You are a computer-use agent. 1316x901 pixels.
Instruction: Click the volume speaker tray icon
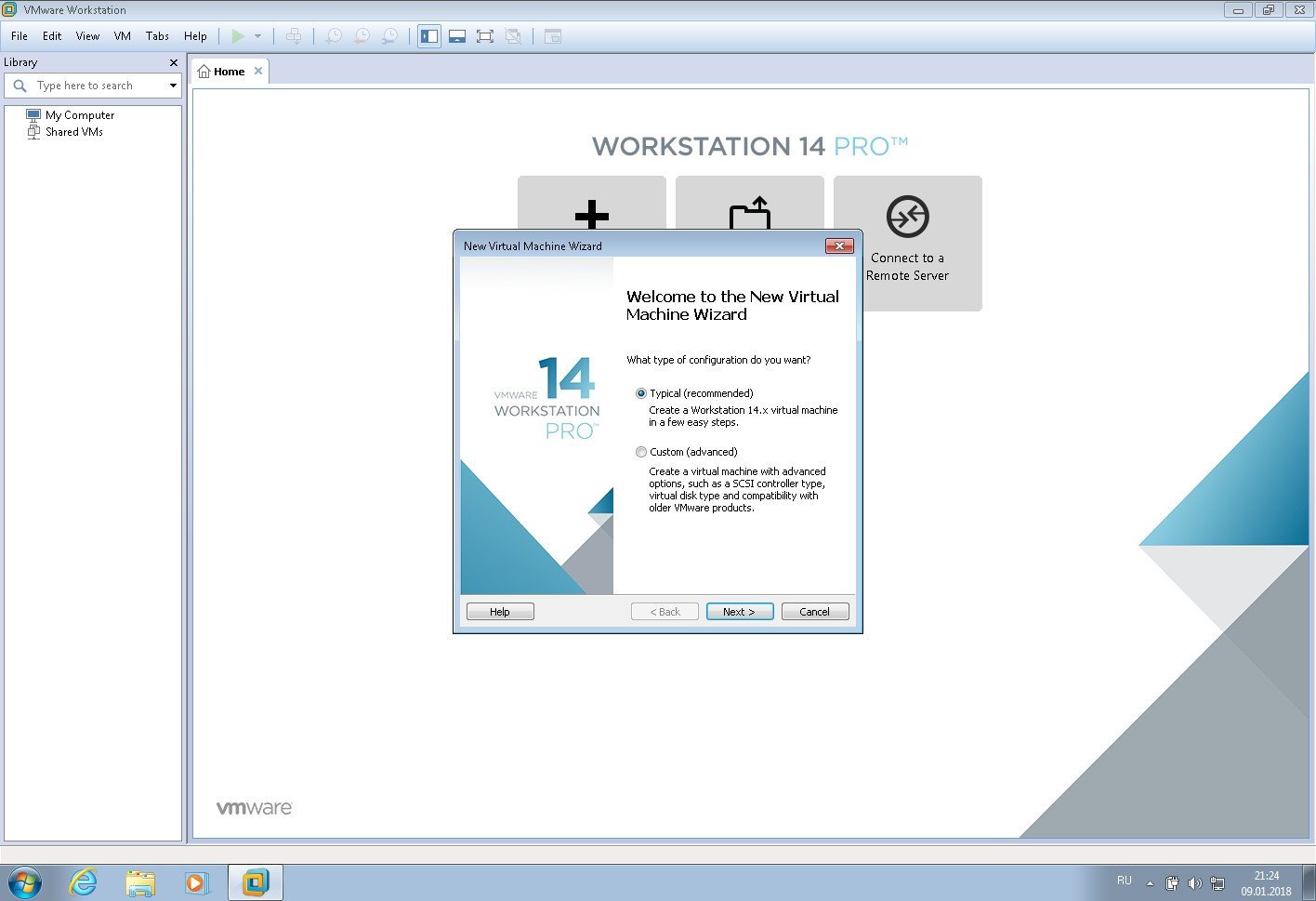tap(1195, 883)
